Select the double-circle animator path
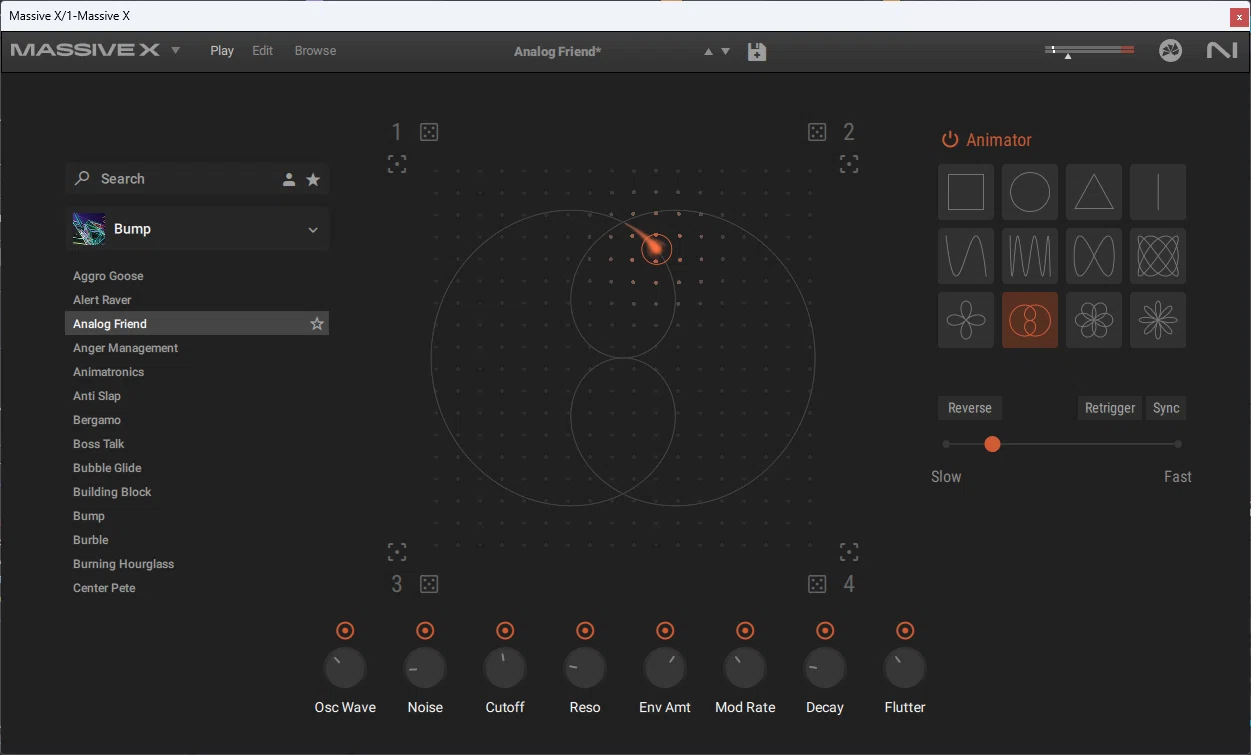 coord(1030,320)
